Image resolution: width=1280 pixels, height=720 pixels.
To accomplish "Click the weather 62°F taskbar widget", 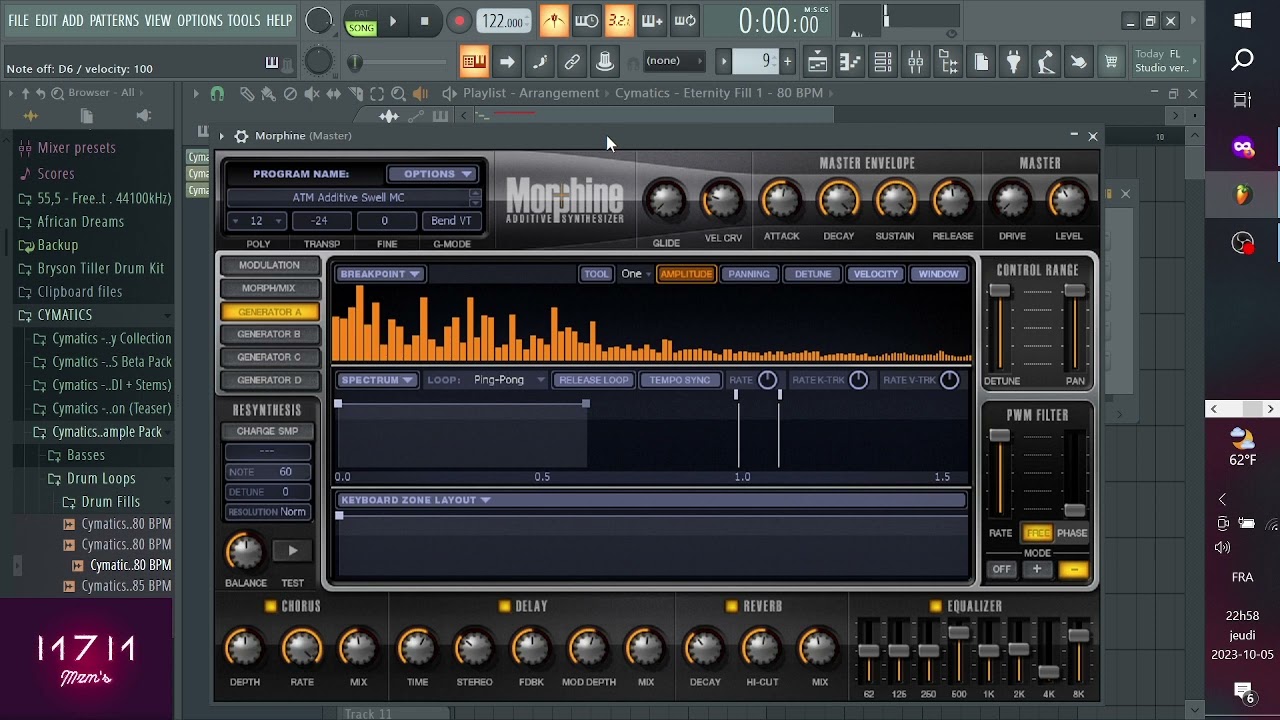I will 1243,447.
